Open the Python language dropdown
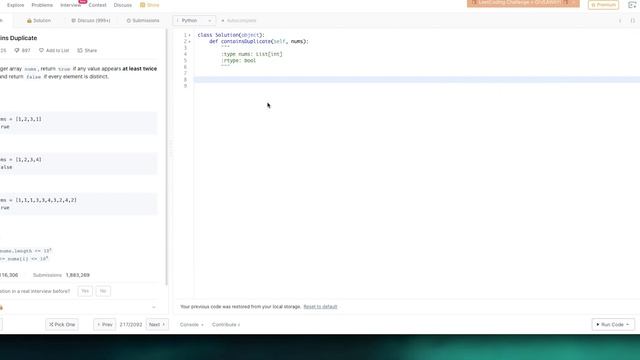This screenshot has height=360, width=640. pos(194,20)
